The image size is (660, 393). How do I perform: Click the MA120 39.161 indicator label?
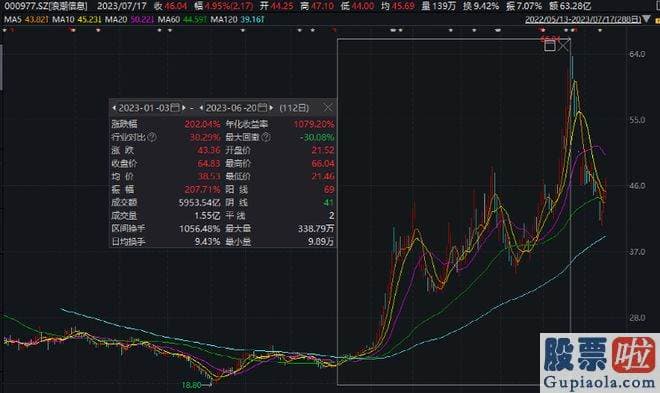click(237, 19)
